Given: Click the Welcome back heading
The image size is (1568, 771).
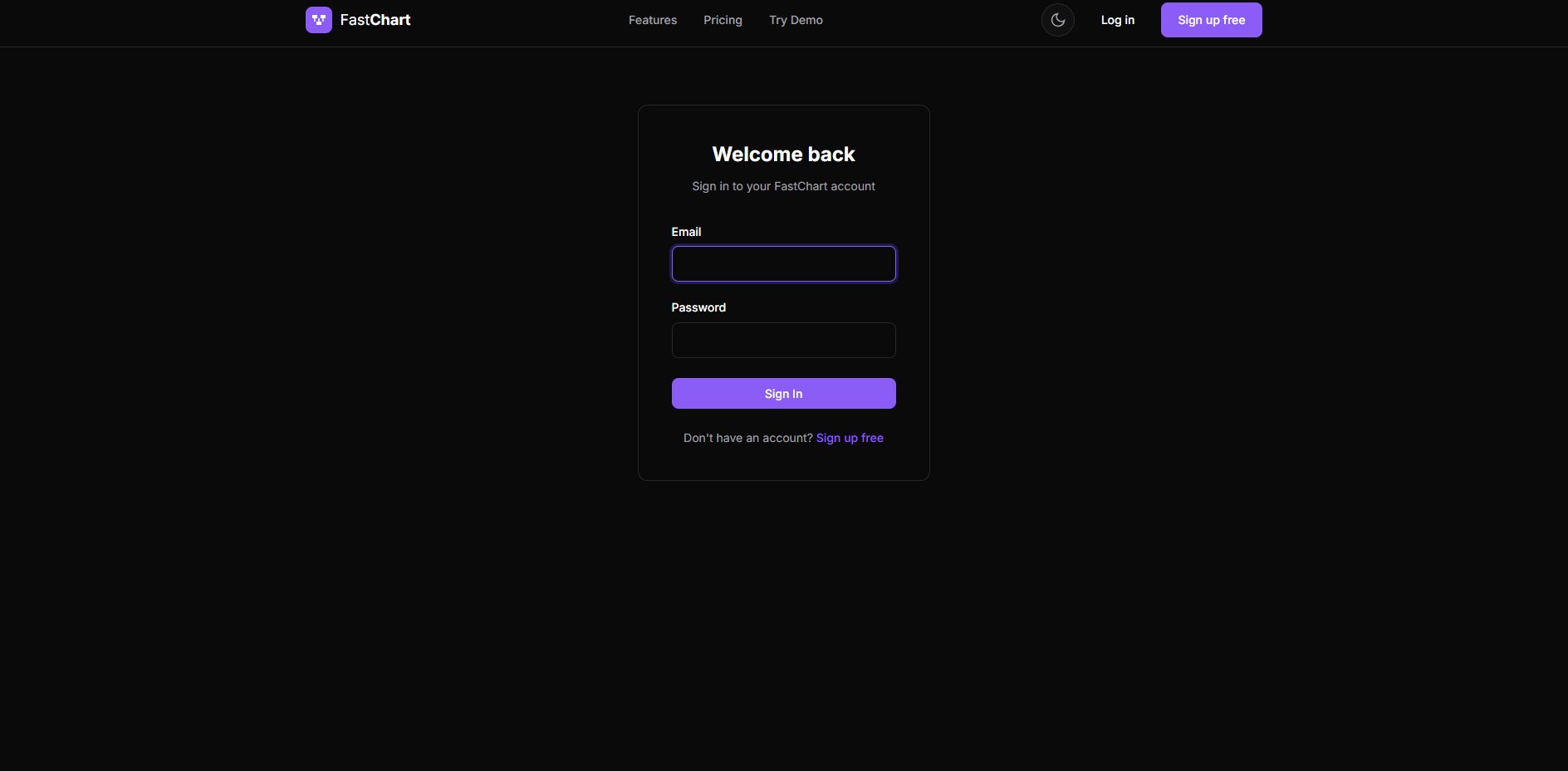Looking at the screenshot, I should (783, 155).
